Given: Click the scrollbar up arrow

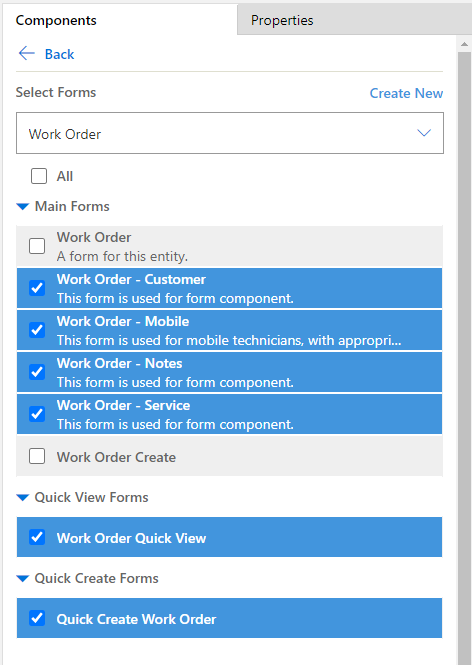Looking at the screenshot, I should click(x=464, y=44).
